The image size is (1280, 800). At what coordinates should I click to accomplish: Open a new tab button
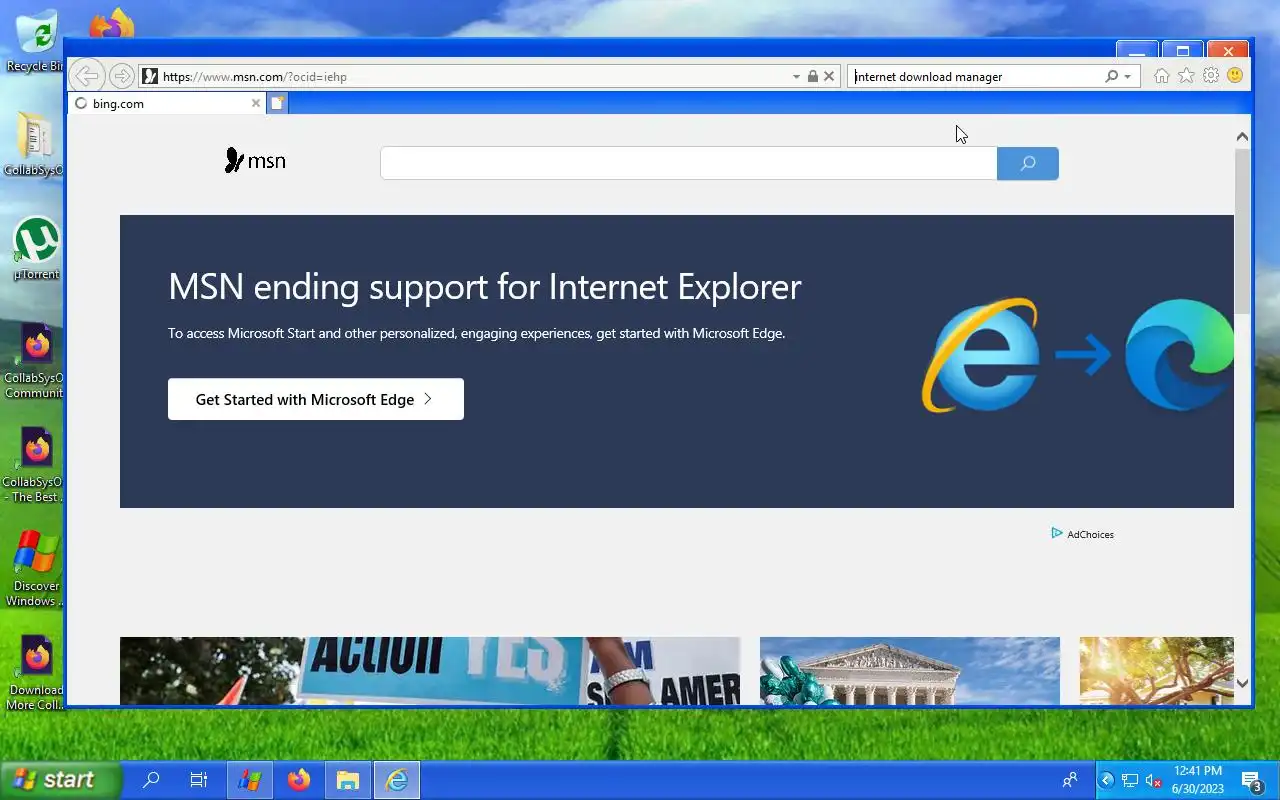click(x=277, y=103)
